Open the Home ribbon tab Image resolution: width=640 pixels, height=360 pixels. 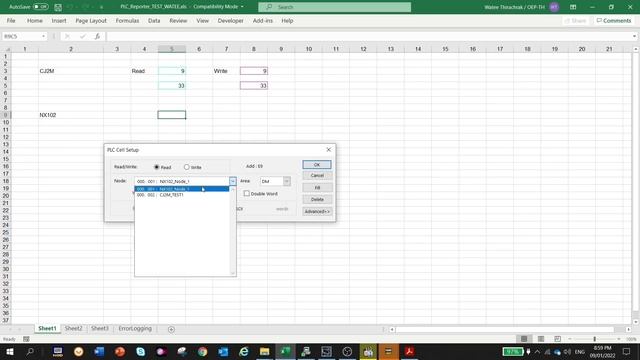coord(35,20)
